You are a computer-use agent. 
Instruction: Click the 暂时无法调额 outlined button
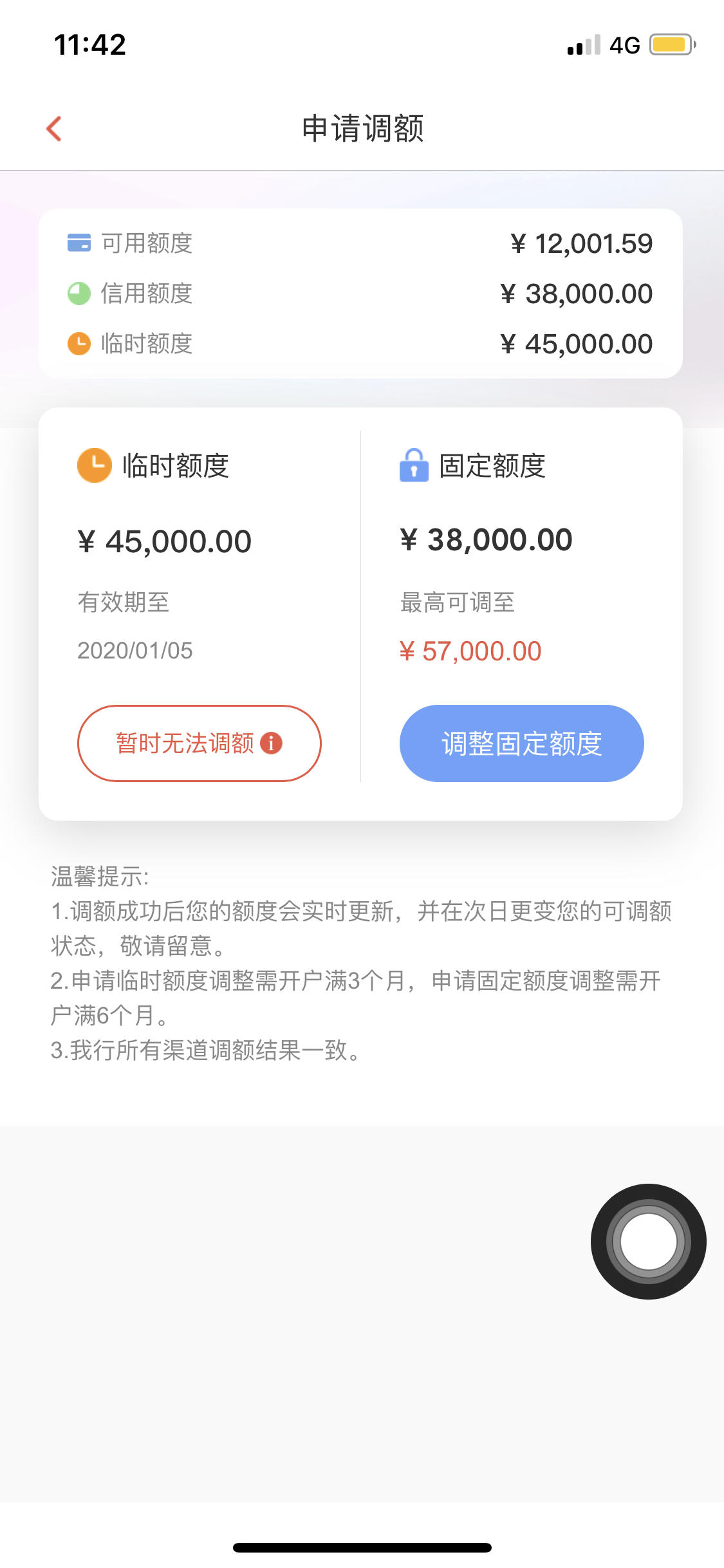click(x=200, y=743)
